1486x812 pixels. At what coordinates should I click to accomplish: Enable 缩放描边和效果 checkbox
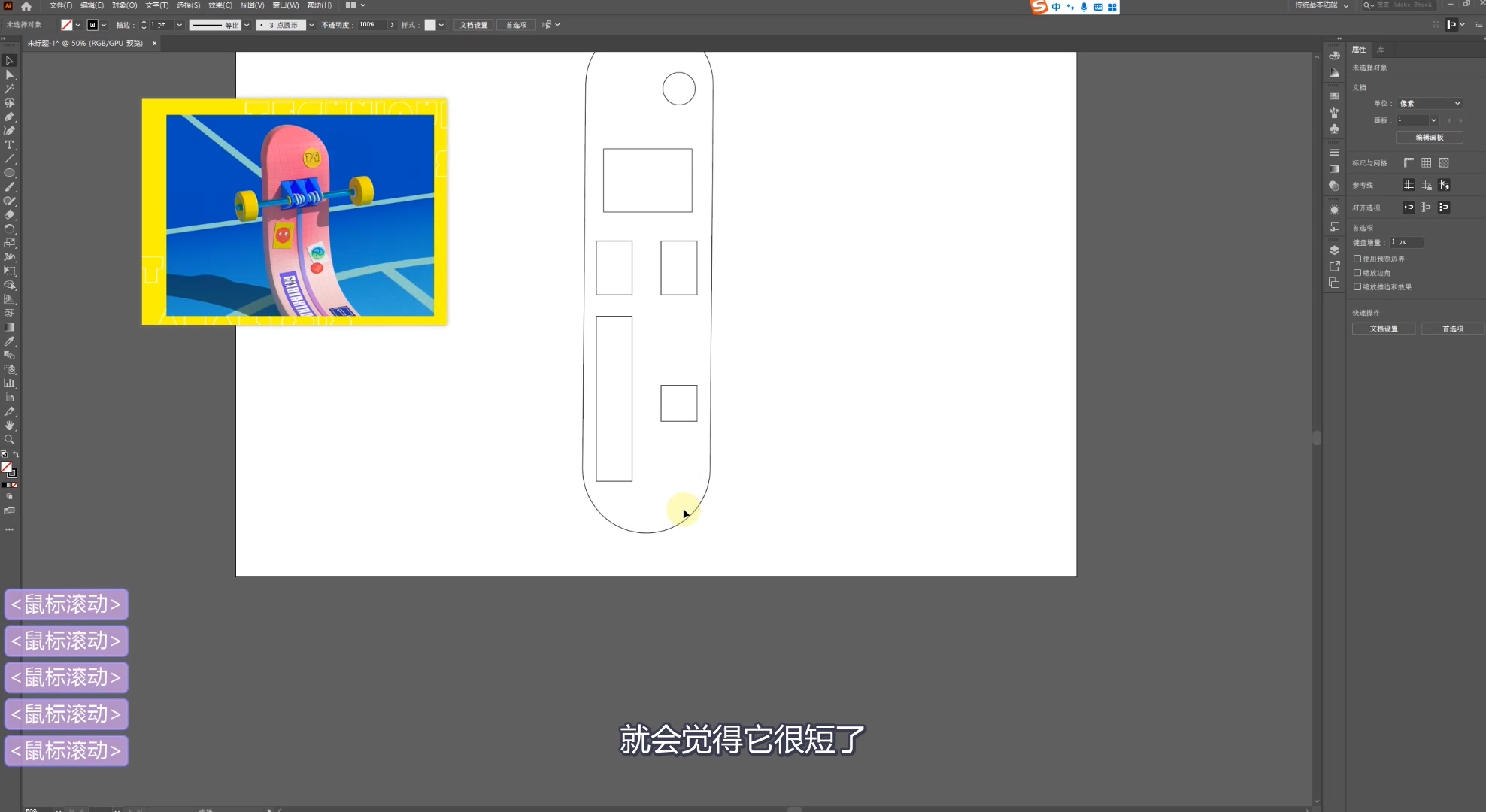[1357, 286]
